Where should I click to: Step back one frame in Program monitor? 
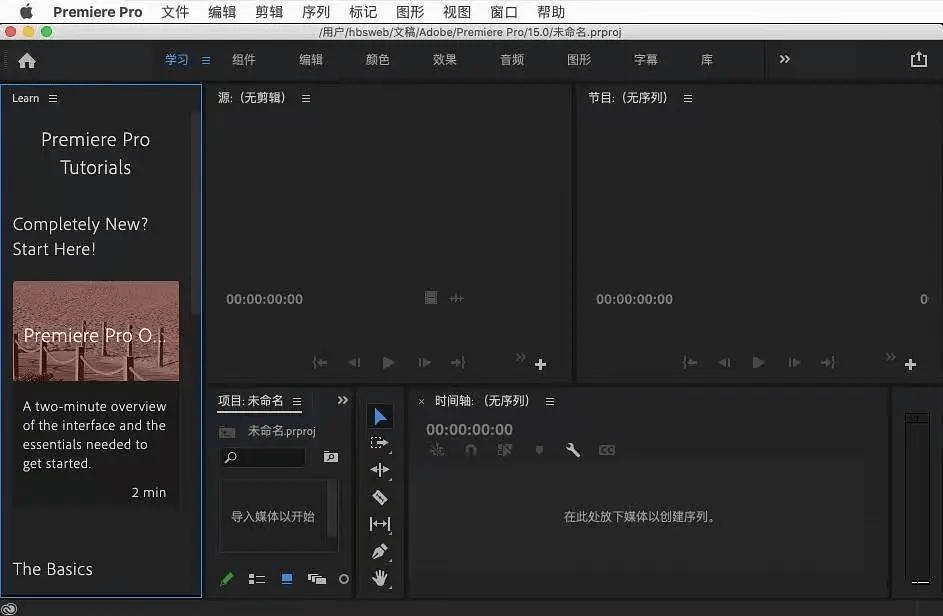click(724, 362)
